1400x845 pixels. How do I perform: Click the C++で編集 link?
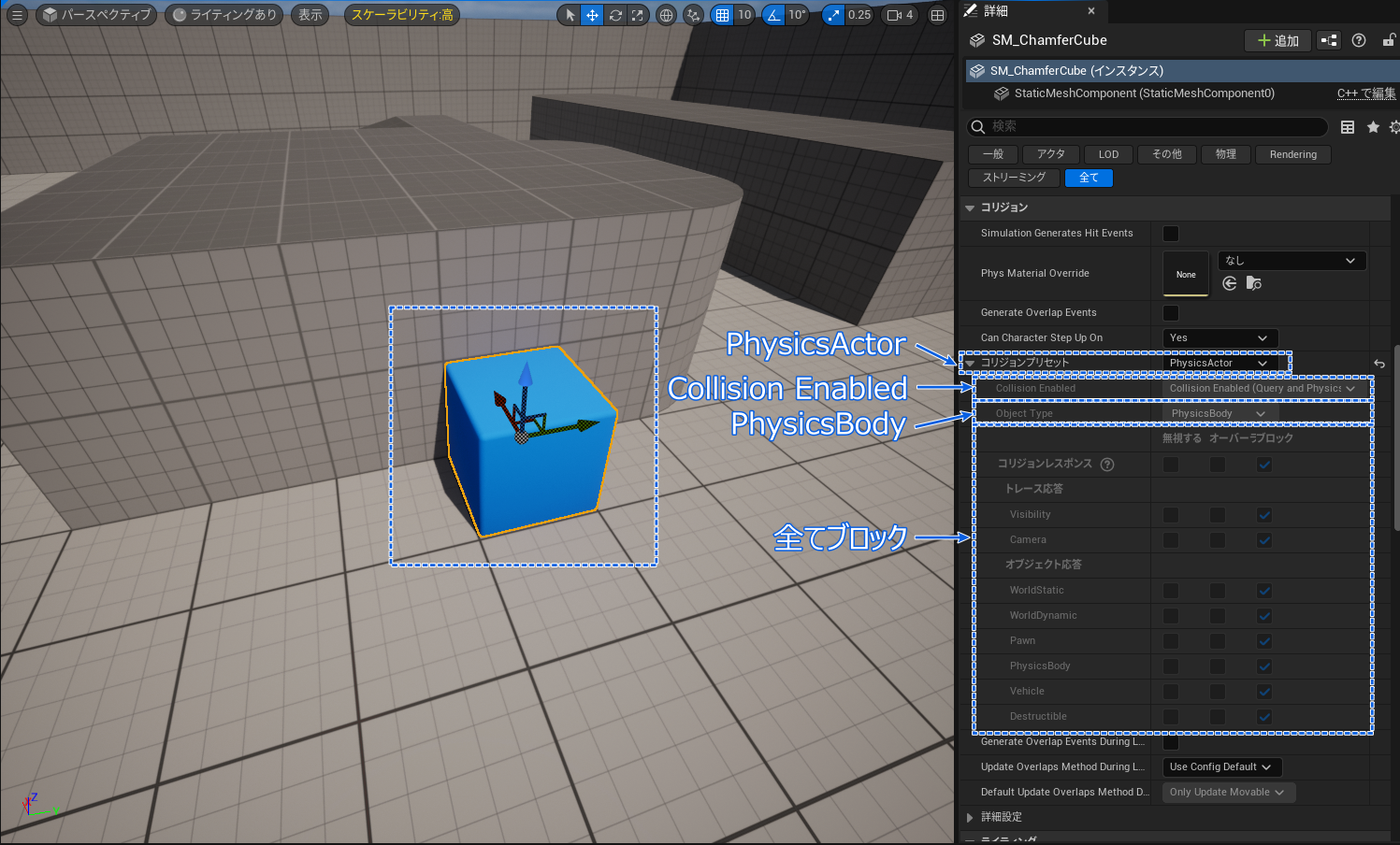tap(1366, 93)
